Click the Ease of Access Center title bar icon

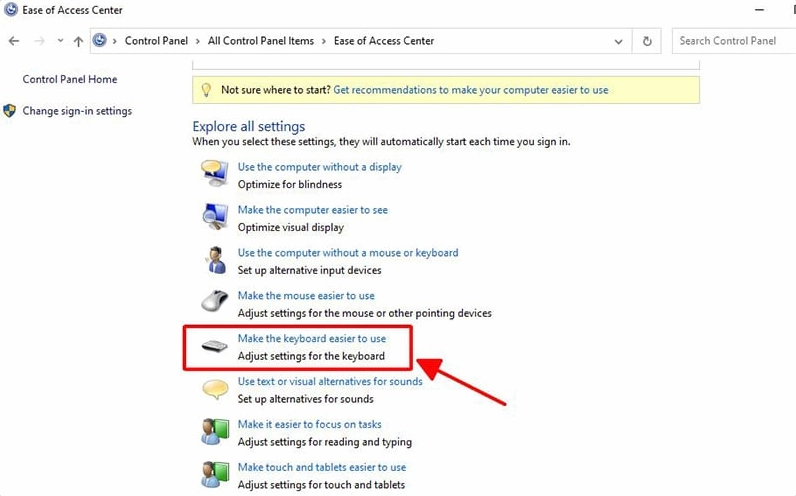(11, 10)
